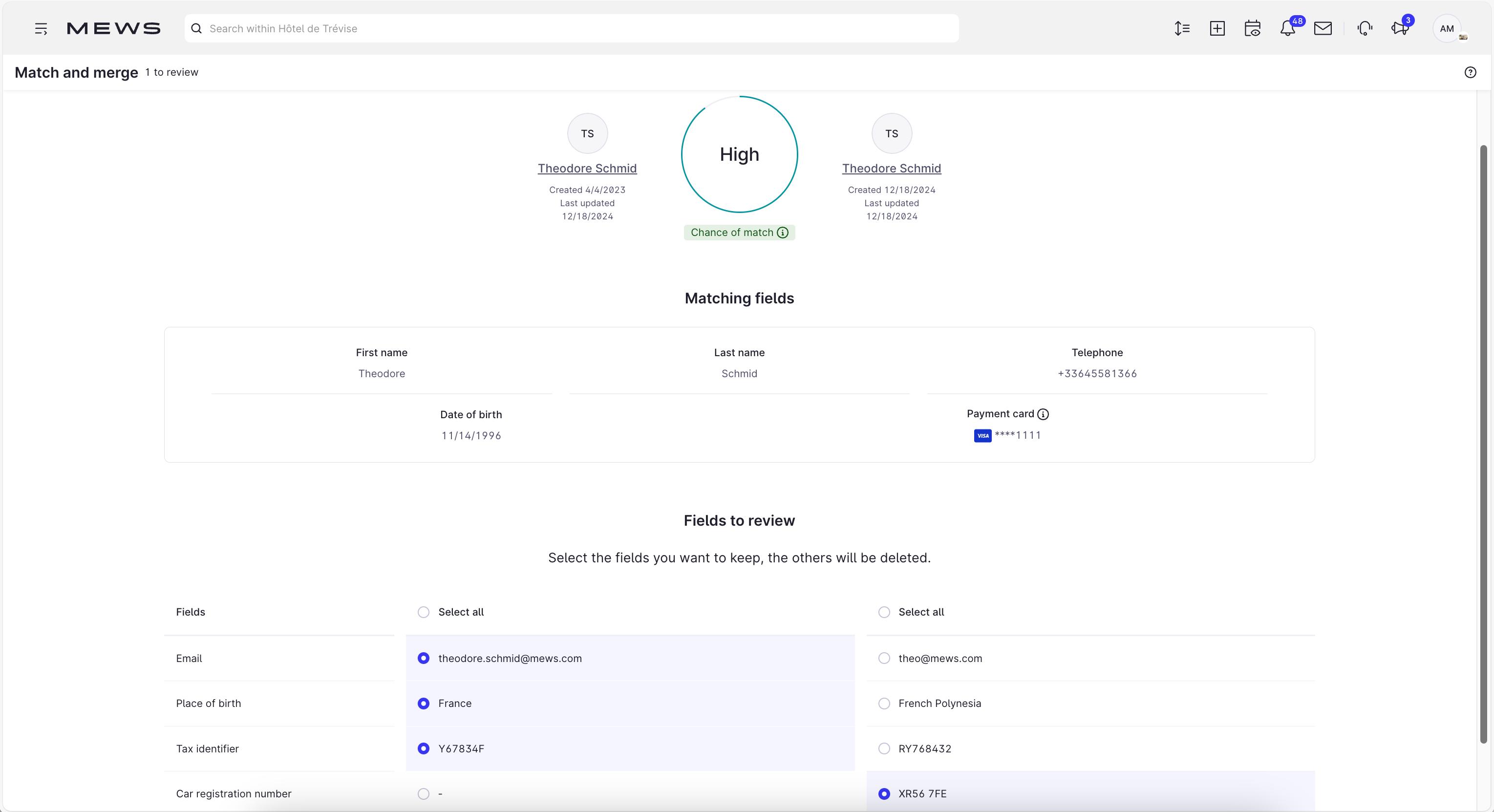Open announcements via the megaphone icon

[1400, 28]
